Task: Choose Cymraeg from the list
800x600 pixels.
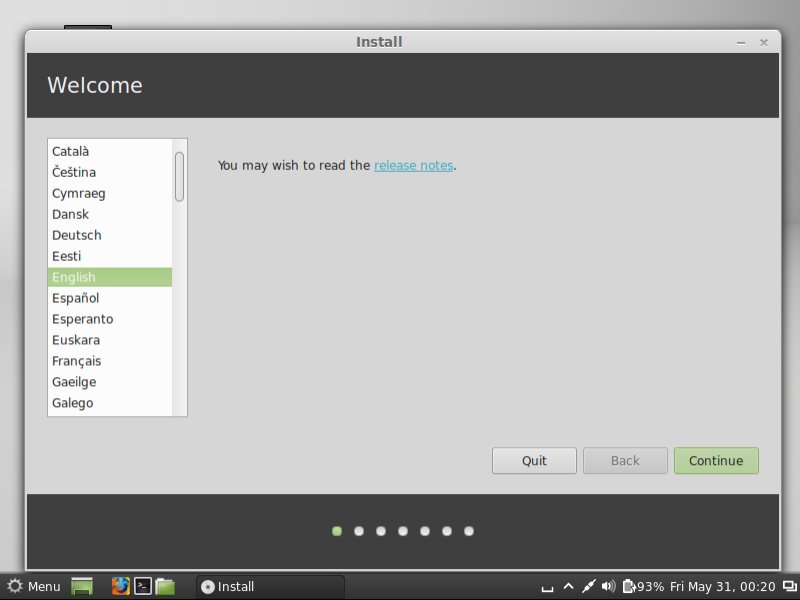Action: click(110, 193)
